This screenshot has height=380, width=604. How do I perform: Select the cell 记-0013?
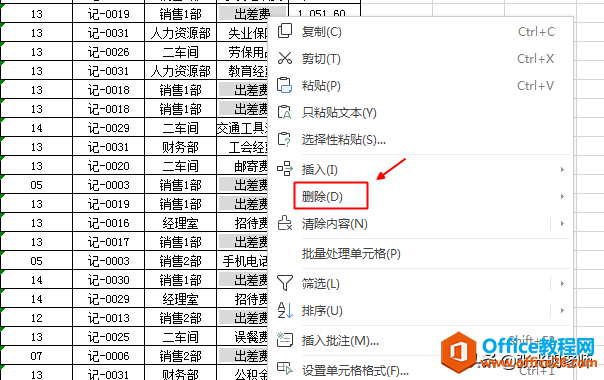click(x=108, y=318)
